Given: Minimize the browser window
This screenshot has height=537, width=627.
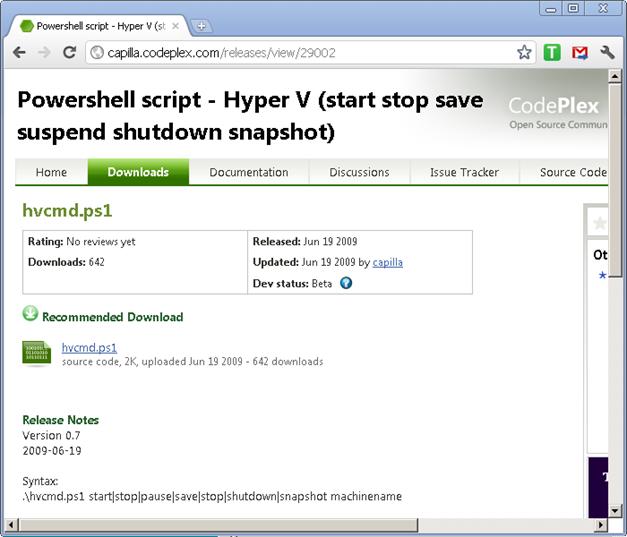Looking at the screenshot, I should pyautogui.click(x=551, y=8).
